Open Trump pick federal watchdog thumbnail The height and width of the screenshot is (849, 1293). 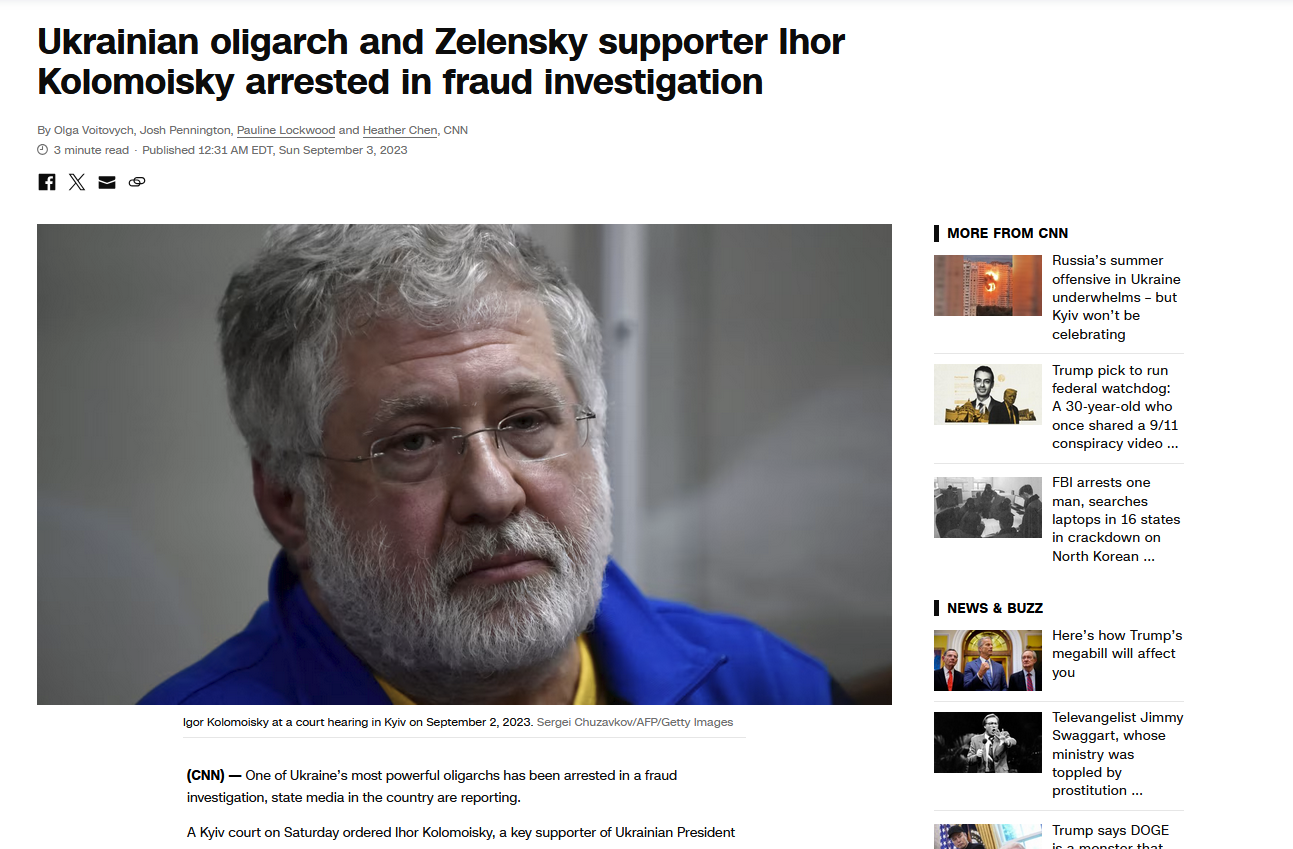pyautogui.click(x=988, y=394)
